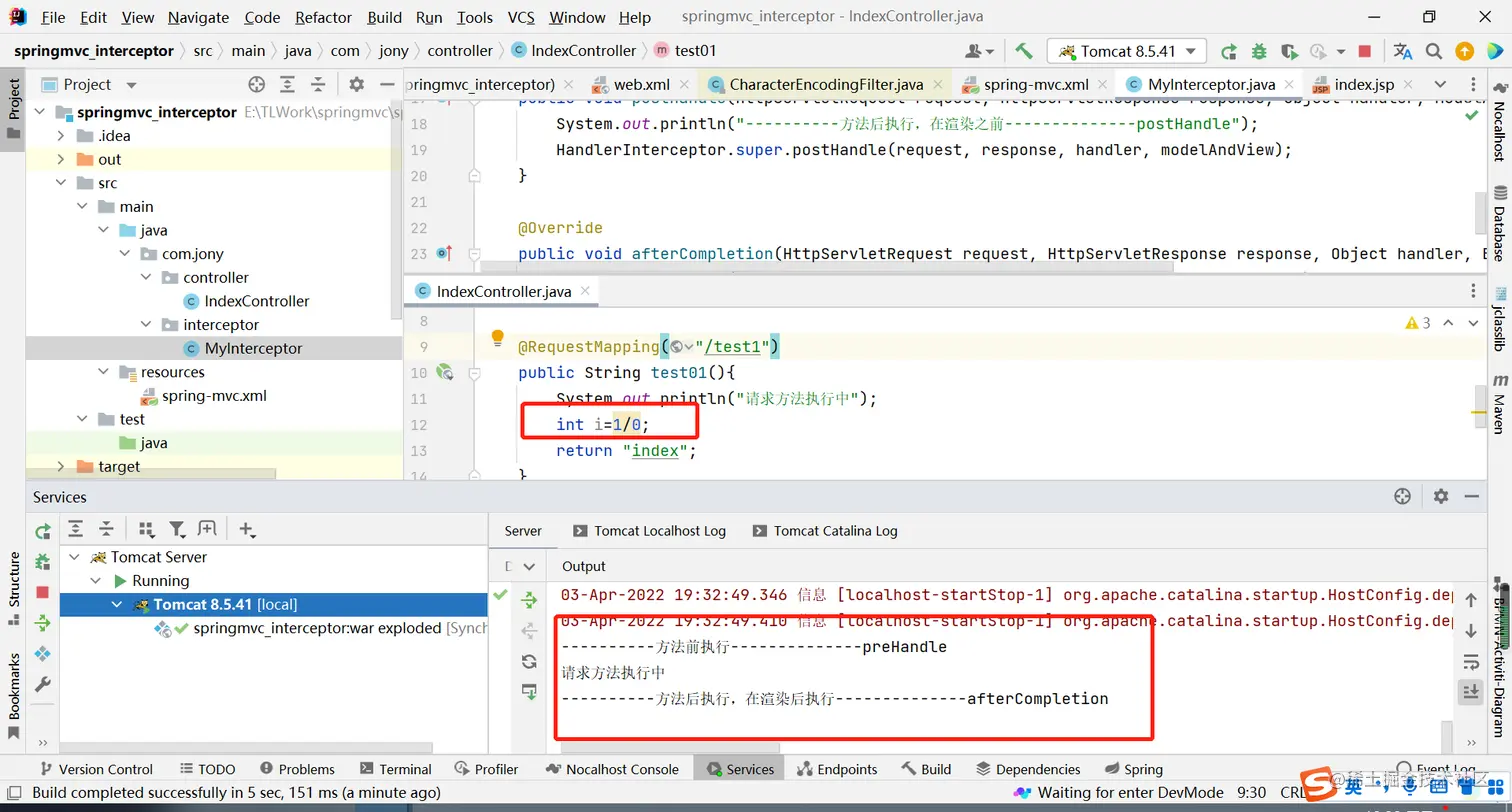Start debugging with the green bug icon

[1259, 51]
